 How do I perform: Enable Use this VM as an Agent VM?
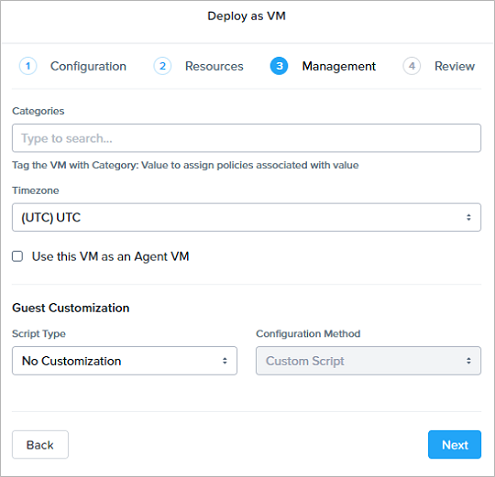[x=18, y=256]
